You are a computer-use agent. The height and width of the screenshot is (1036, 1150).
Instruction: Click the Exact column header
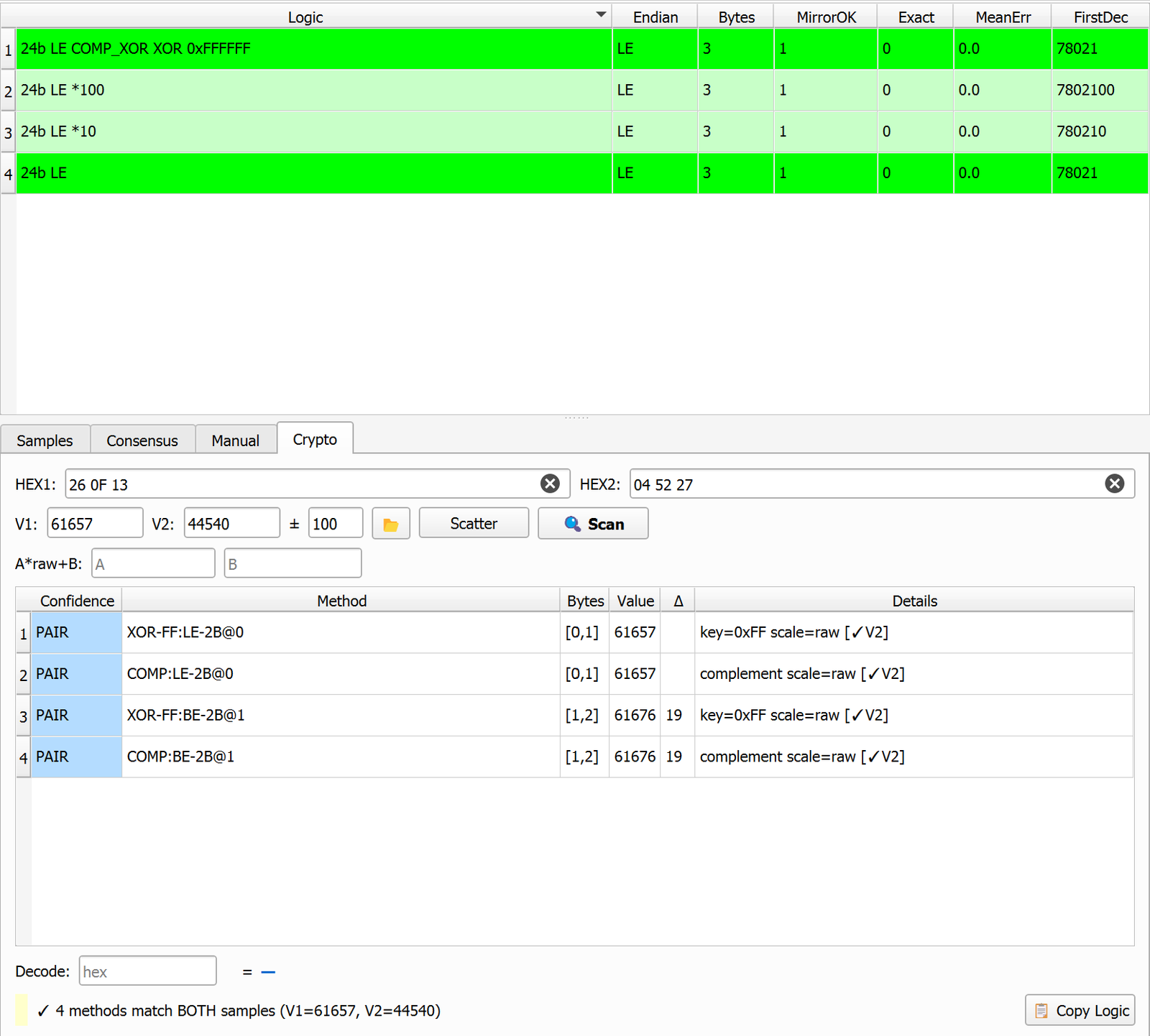pos(916,17)
